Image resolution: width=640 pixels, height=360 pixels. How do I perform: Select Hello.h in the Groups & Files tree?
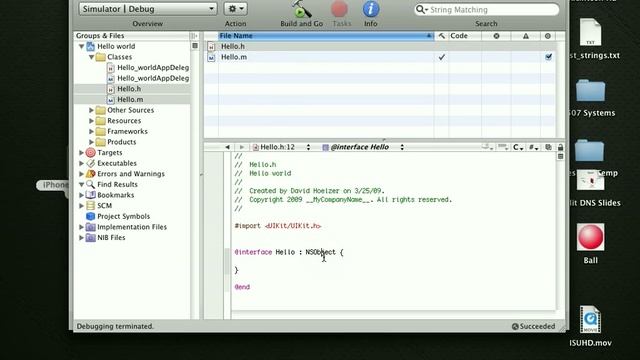[x=129, y=89]
